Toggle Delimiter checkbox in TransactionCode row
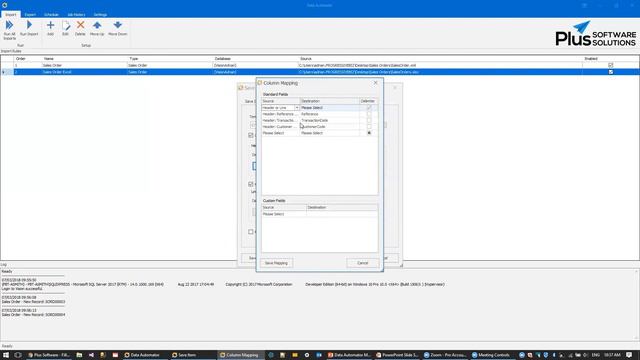This screenshot has height=360, width=640. 369,120
